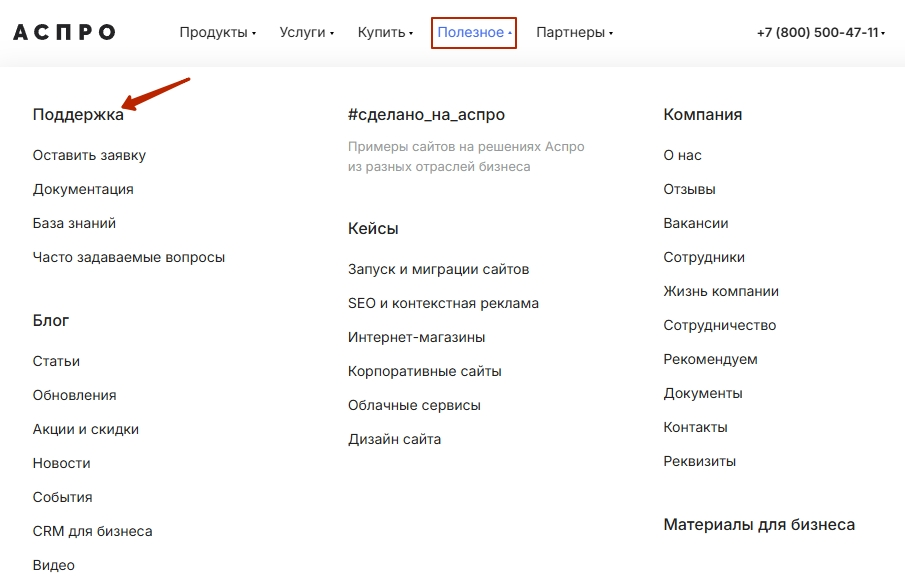Open Новости link
The image size is (905, 582).
click(x=62, y=464)
